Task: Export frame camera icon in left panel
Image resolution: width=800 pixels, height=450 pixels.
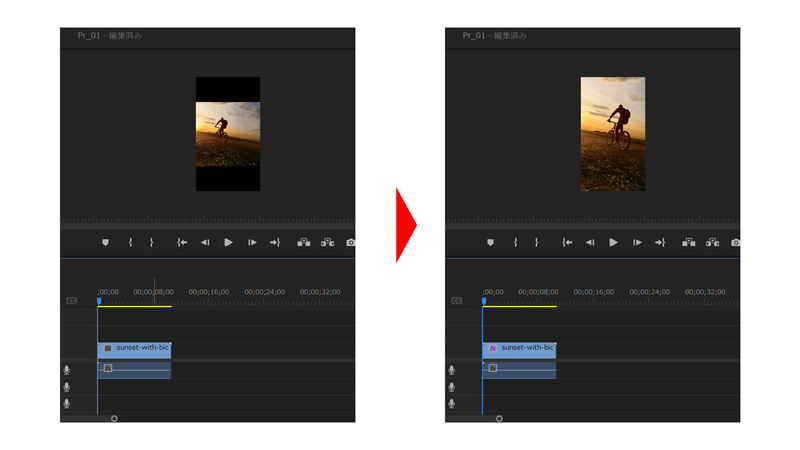Action: (x=351, y=242)
